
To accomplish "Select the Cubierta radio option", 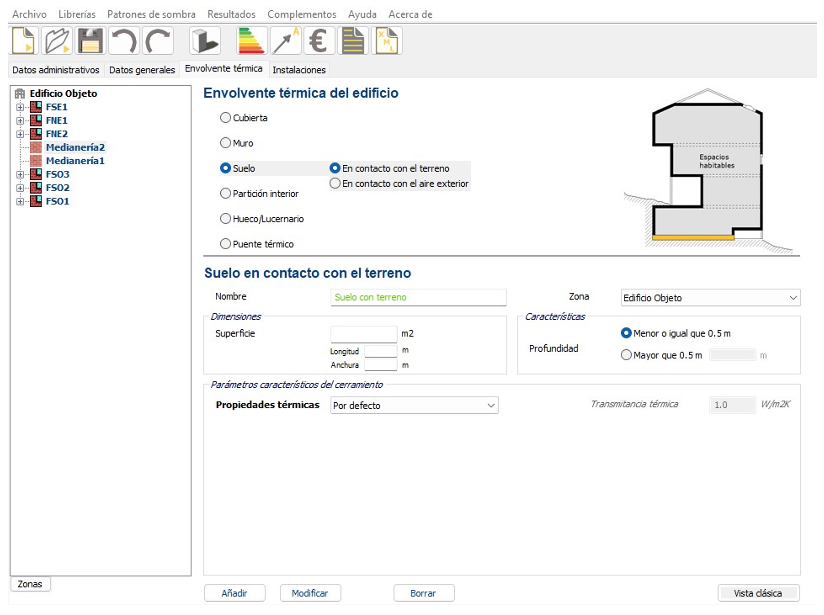I will (x=225, y=118).
